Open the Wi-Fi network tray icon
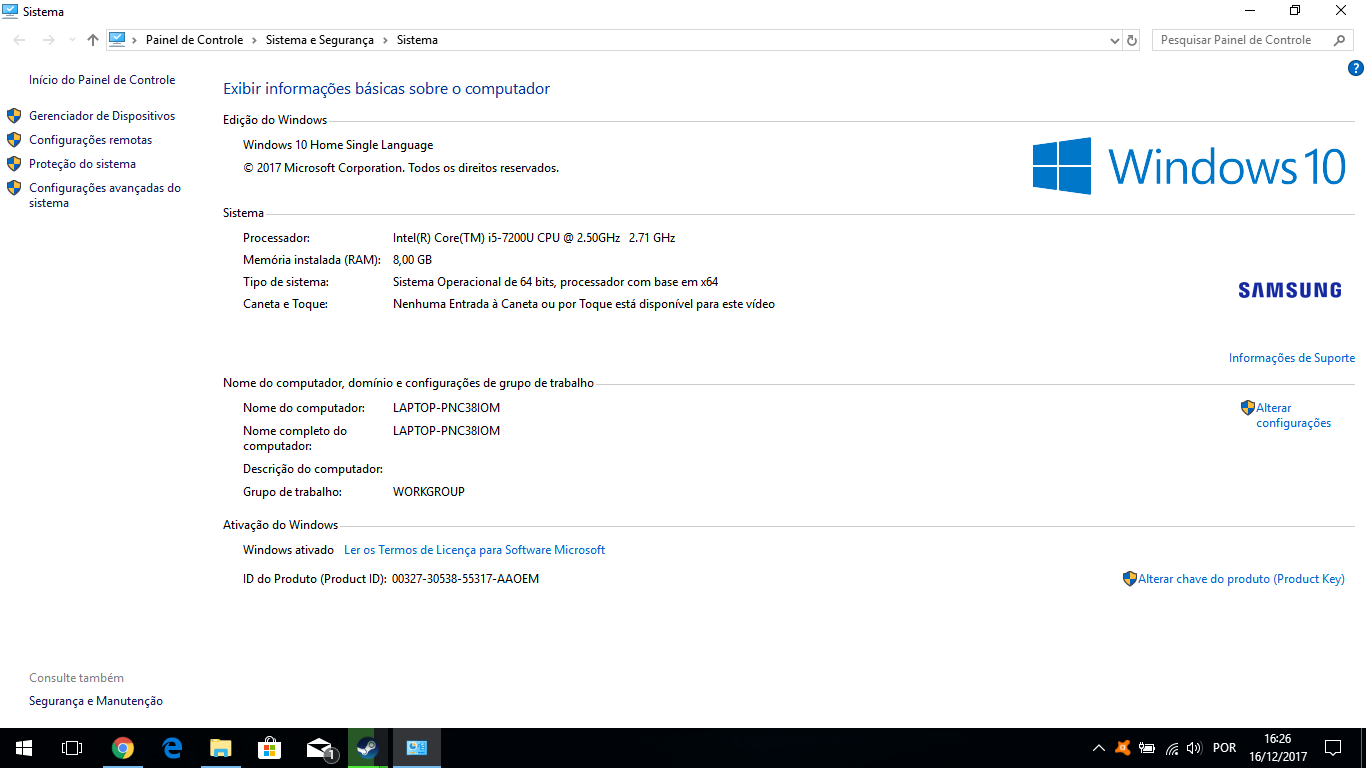 click(1171, 748)
